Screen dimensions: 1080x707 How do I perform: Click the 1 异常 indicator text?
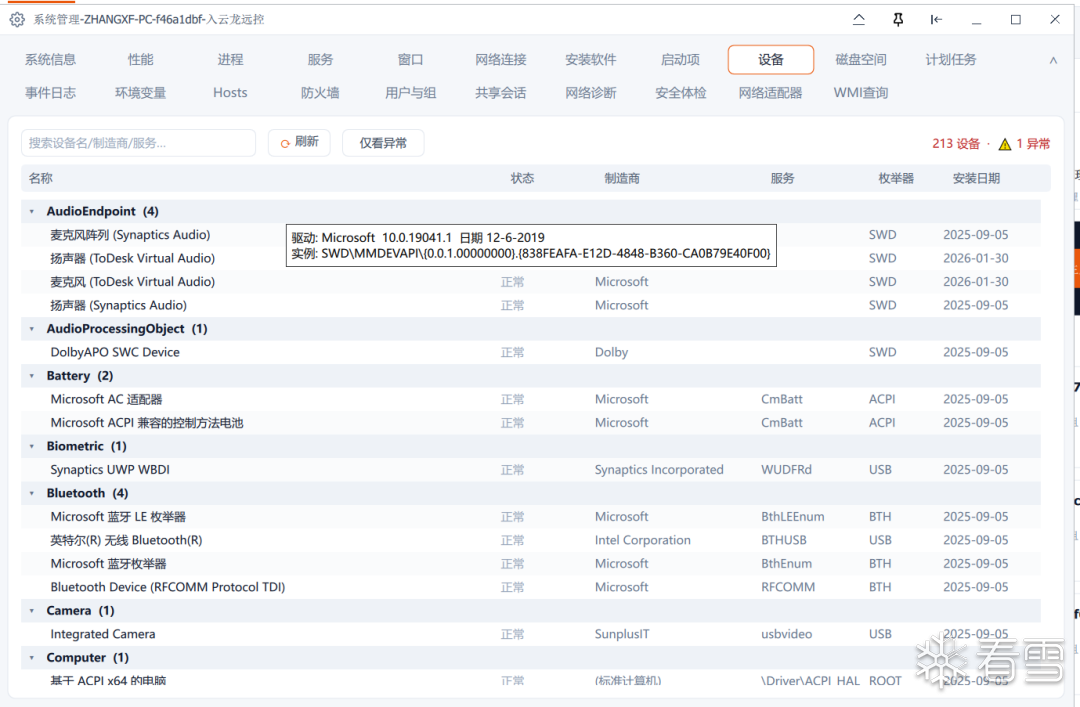[1033, 143]
